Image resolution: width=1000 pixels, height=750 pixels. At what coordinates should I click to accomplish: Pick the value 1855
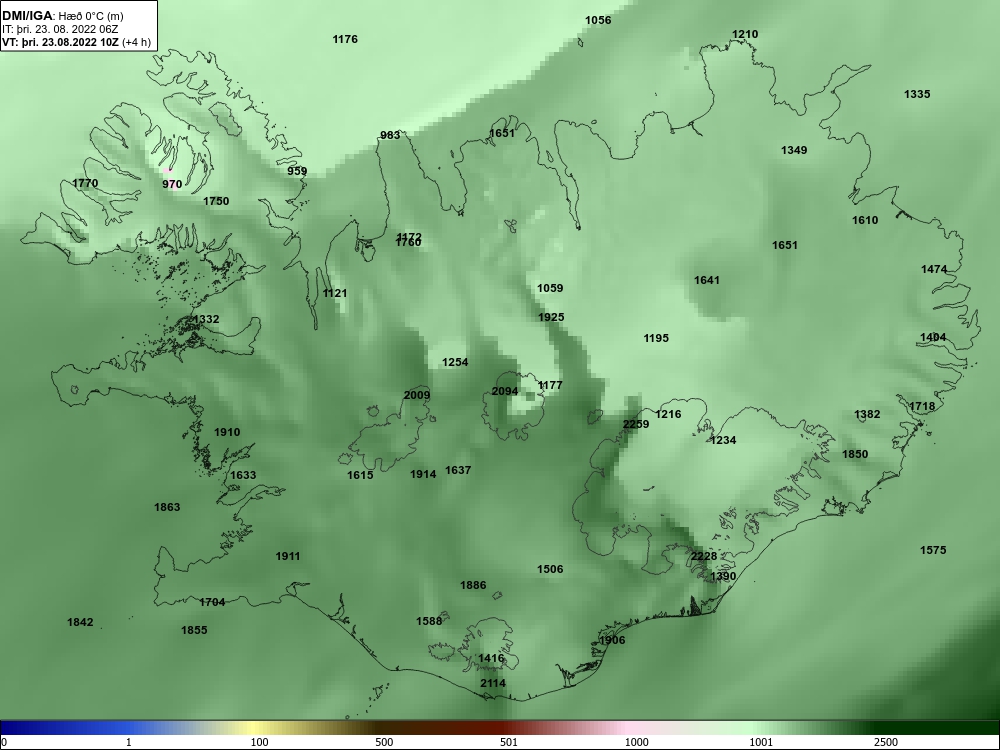tap(195, 630)
